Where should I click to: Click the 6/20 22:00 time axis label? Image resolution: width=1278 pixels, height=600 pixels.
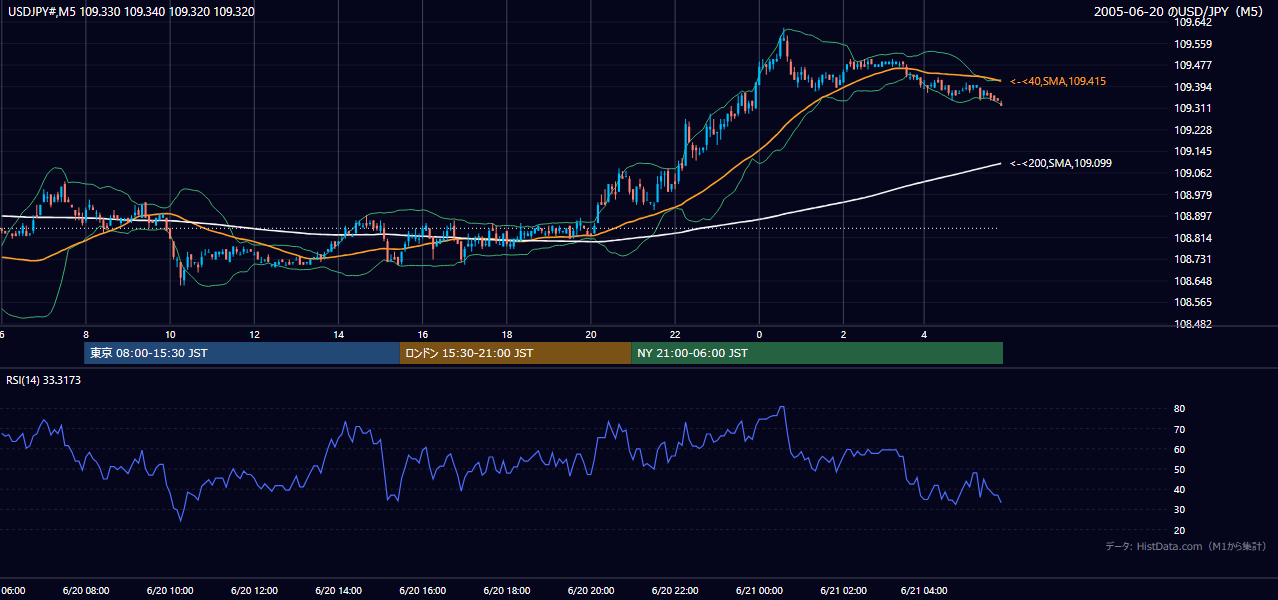pyautogui.click(x=674, y=591)
